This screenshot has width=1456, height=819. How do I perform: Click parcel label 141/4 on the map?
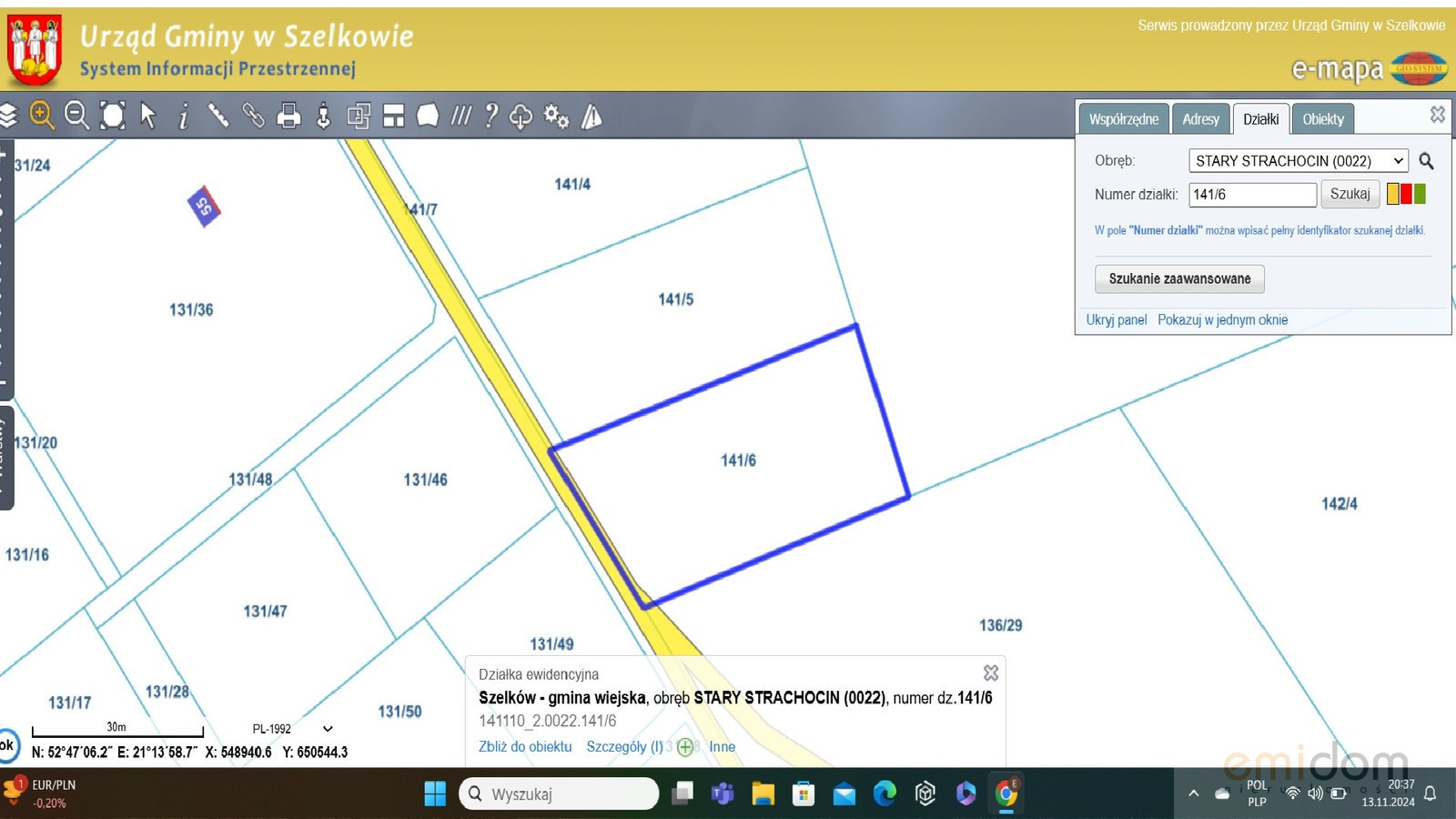[572, 185]
